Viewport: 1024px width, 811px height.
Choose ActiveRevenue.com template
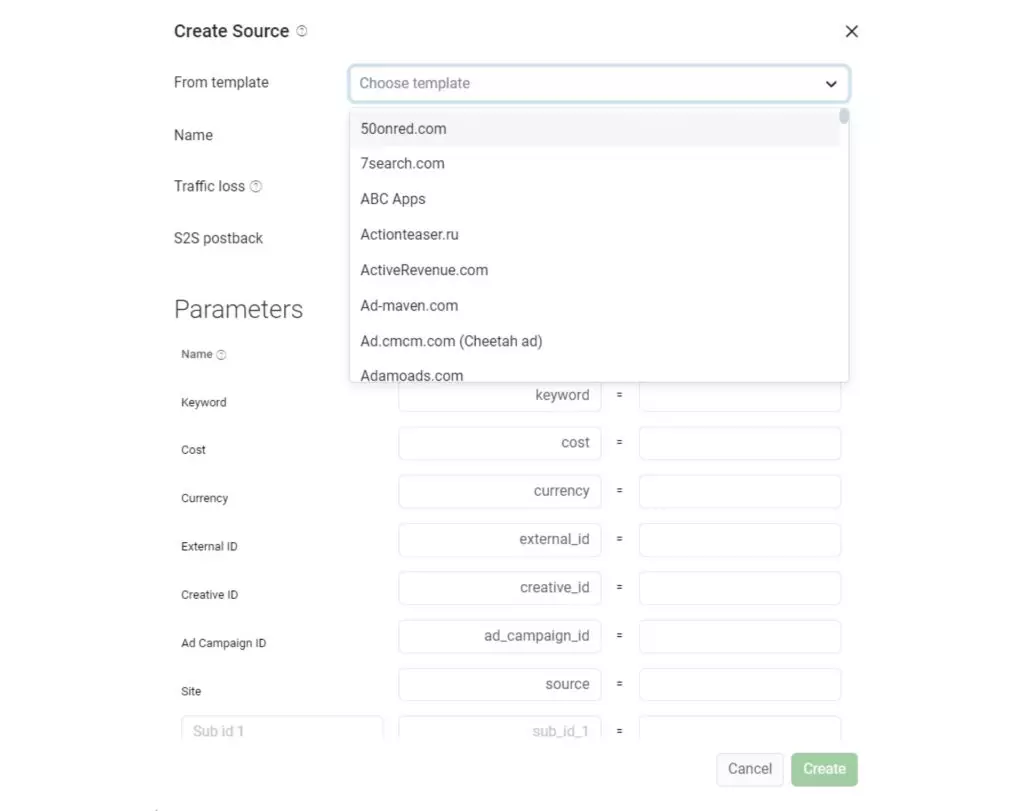pos(425,270)
